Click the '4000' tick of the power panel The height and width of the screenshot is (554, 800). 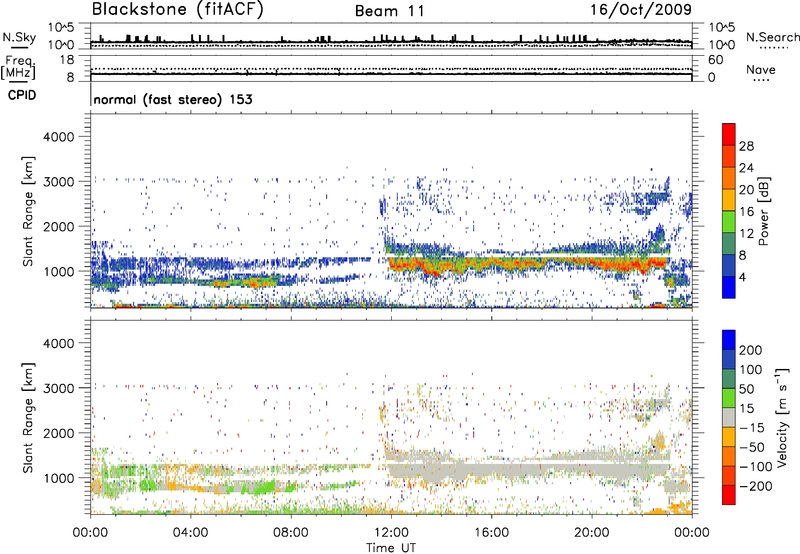[58, 137]
